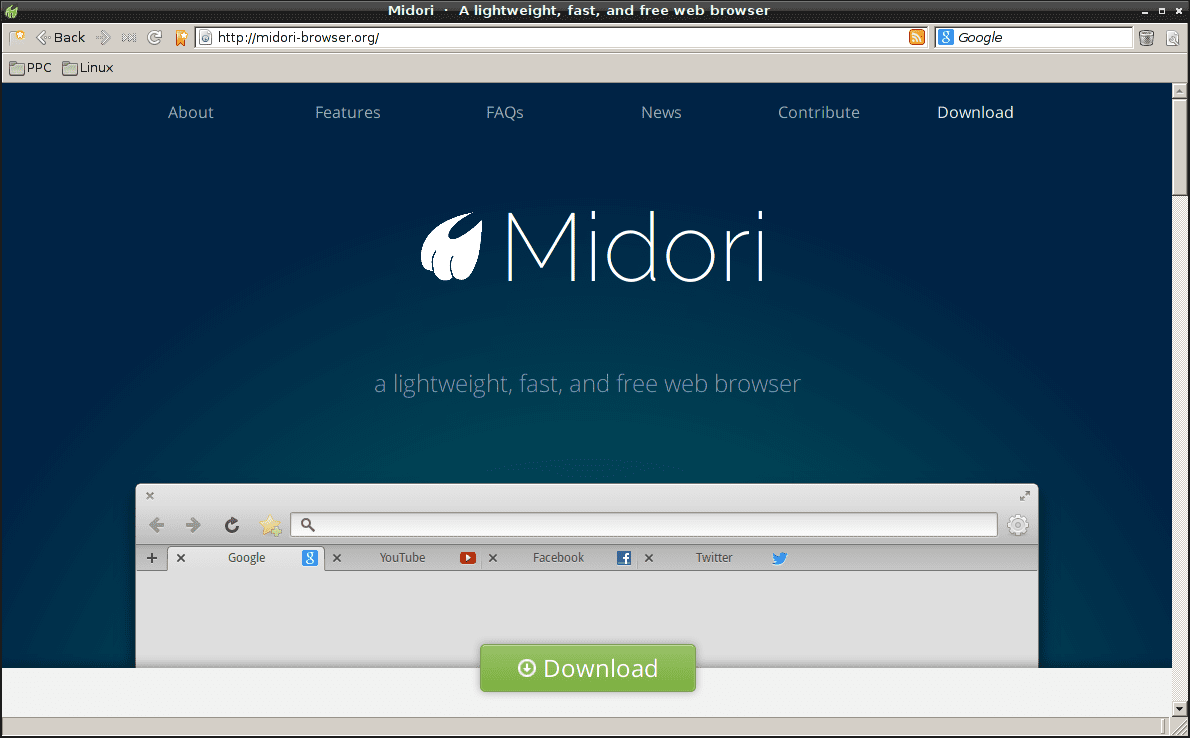This screenshot has width=1190, height=738.
Task: Click the yellow star icon in the preview toolbar
Action: 270,524
